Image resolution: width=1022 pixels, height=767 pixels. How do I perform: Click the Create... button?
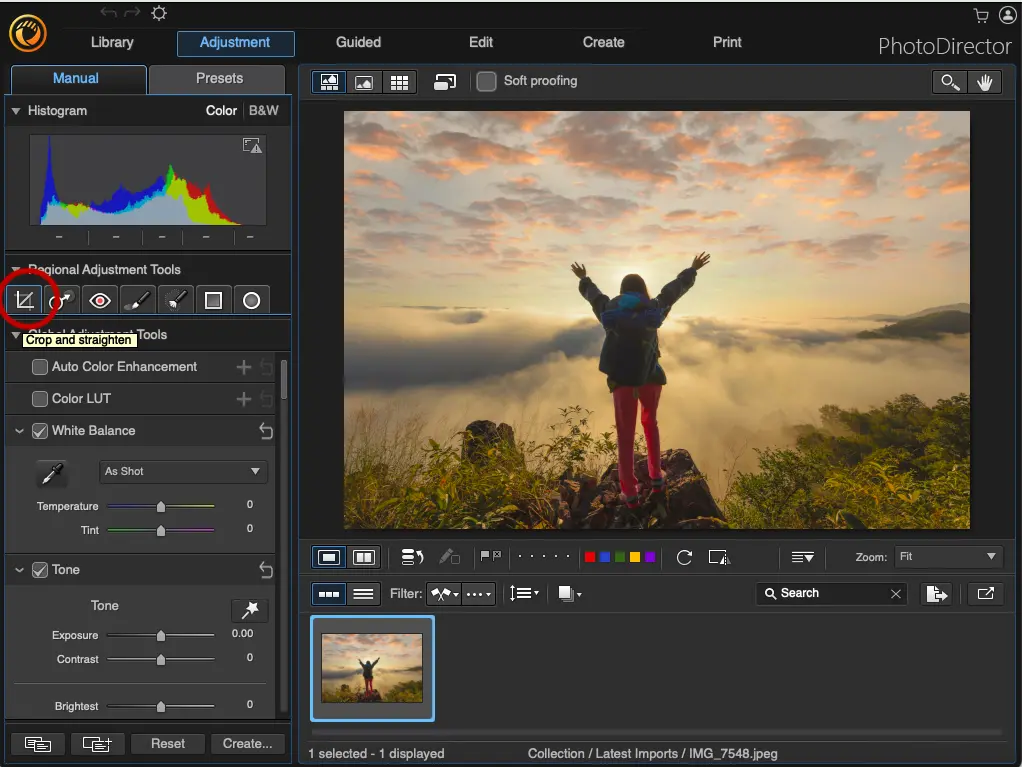tap(247, 743)
